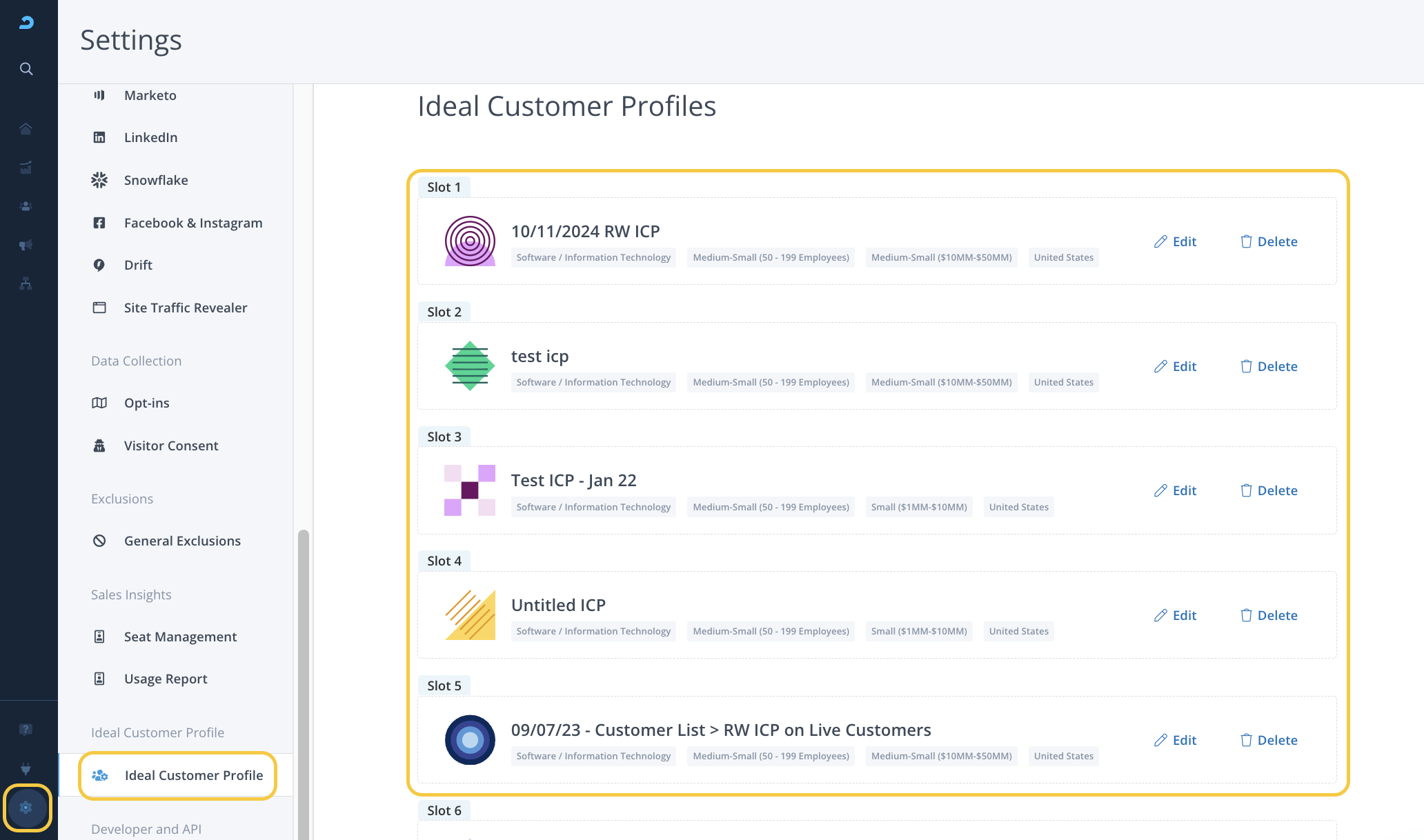Open the megaphone campaigns icon
Image resolution: width=1424 pixels, height=840 pixels.
click(x=26, y=245)
